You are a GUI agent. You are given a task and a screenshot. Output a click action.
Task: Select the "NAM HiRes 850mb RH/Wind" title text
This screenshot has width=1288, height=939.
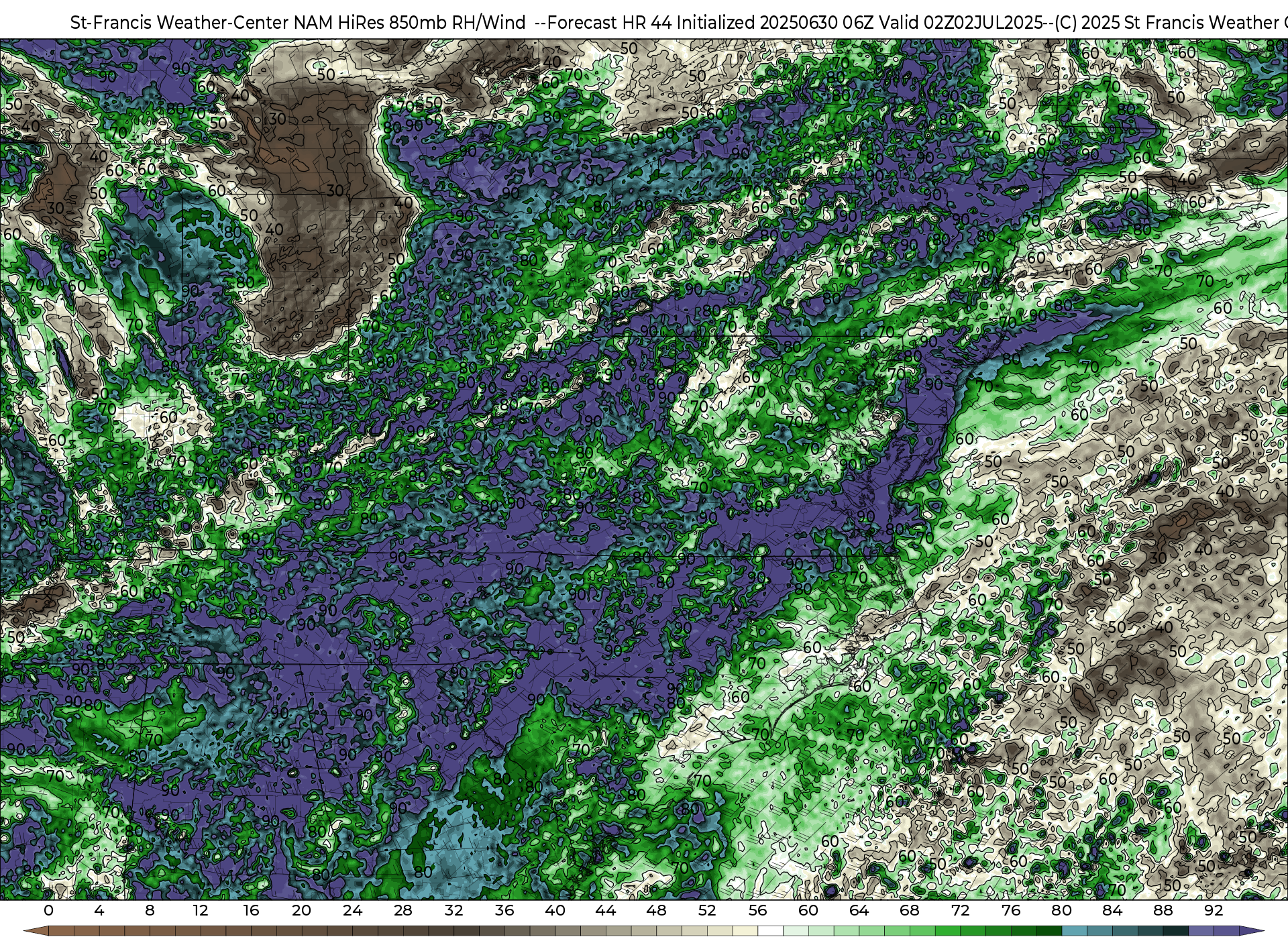point(410,23)
